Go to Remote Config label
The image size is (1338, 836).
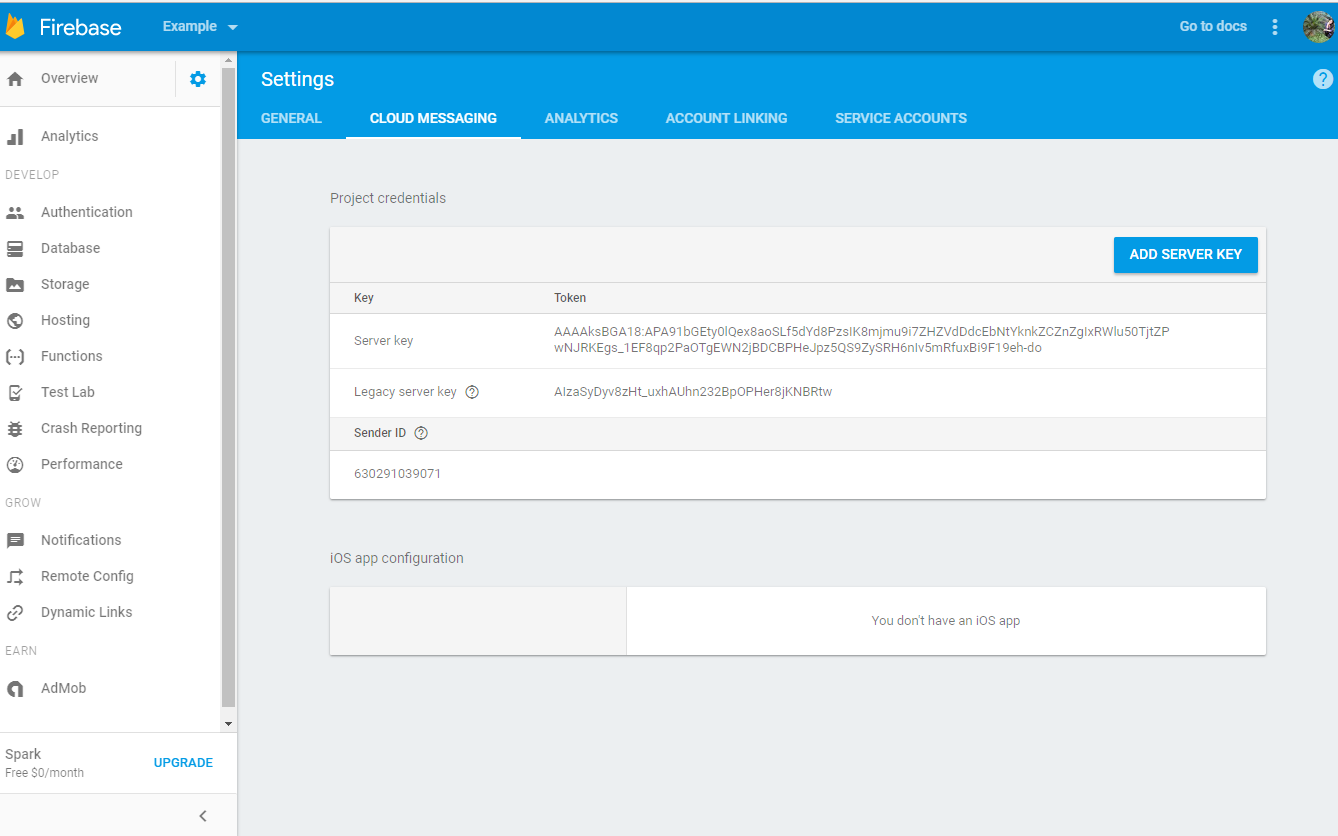tap(87, 576)
